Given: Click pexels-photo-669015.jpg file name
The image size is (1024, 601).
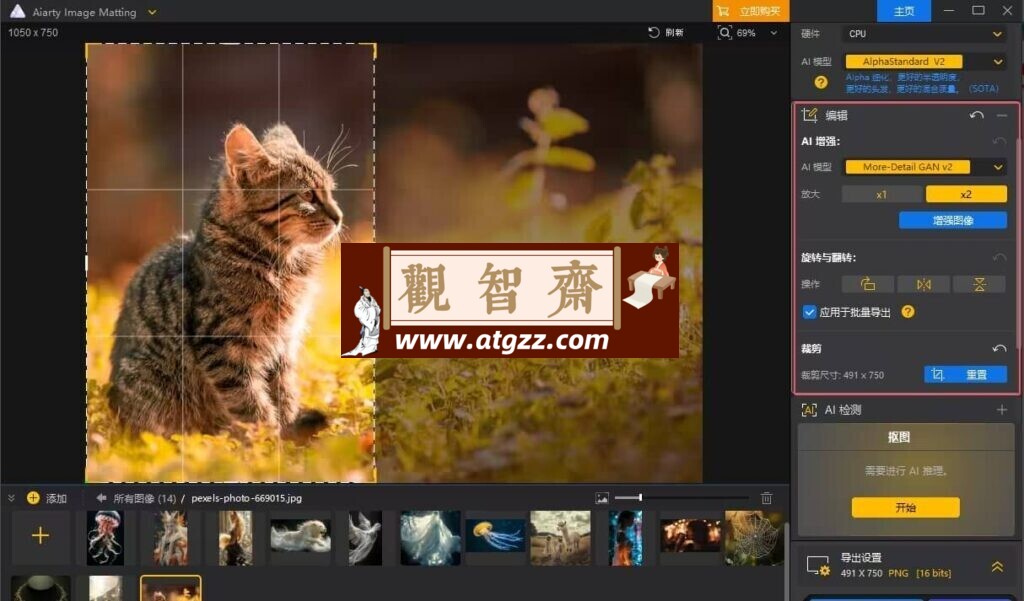Looking at the screenshot, I should click(x=246, y=498).
